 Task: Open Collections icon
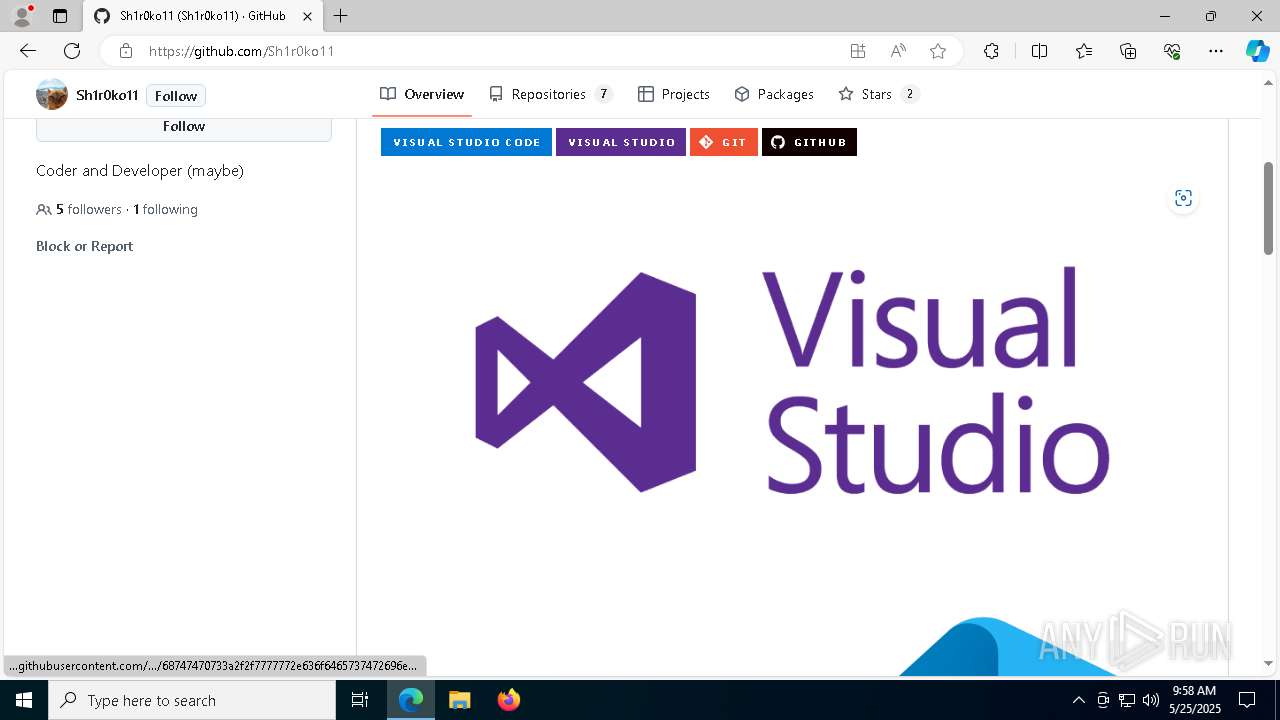tap(1128, 51)
